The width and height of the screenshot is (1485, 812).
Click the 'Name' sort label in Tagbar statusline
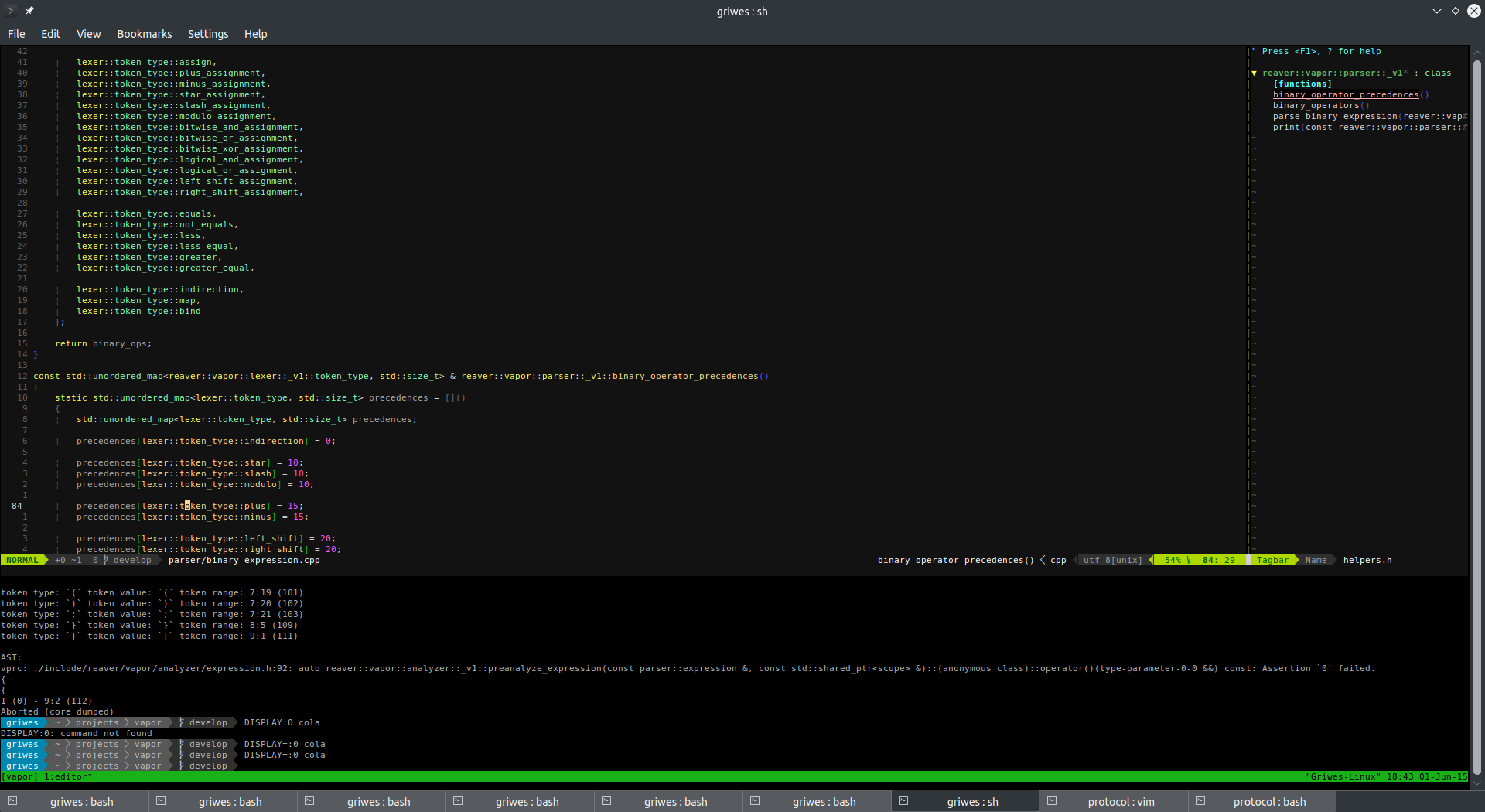pyautogui.click(x=1316, y=561)
